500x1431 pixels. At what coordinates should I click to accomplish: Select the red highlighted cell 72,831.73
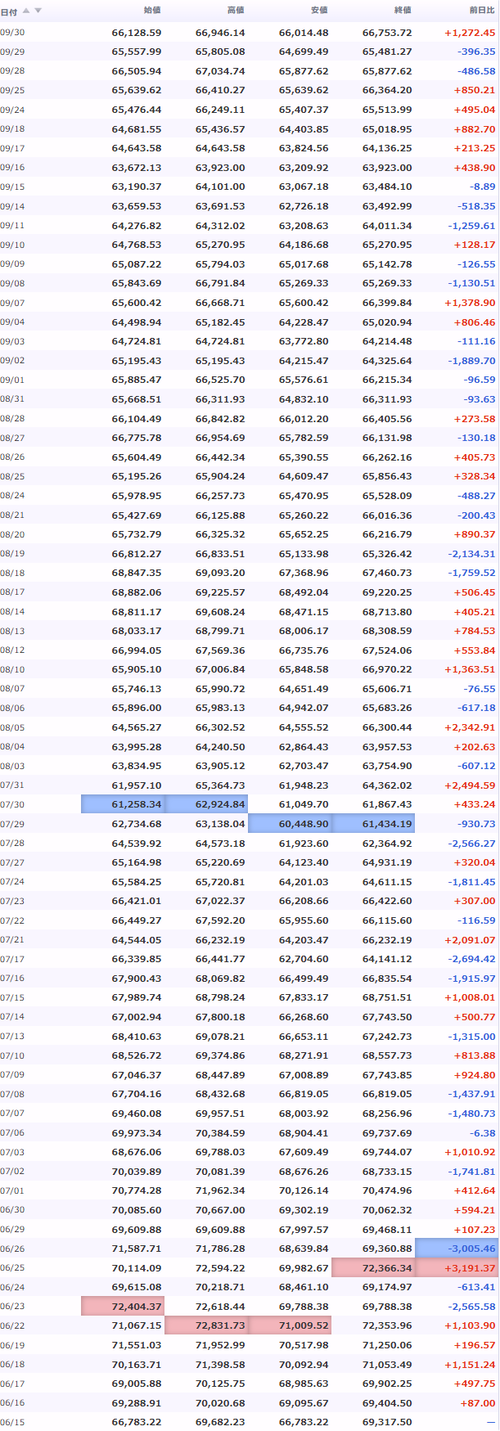point(206,1325)
